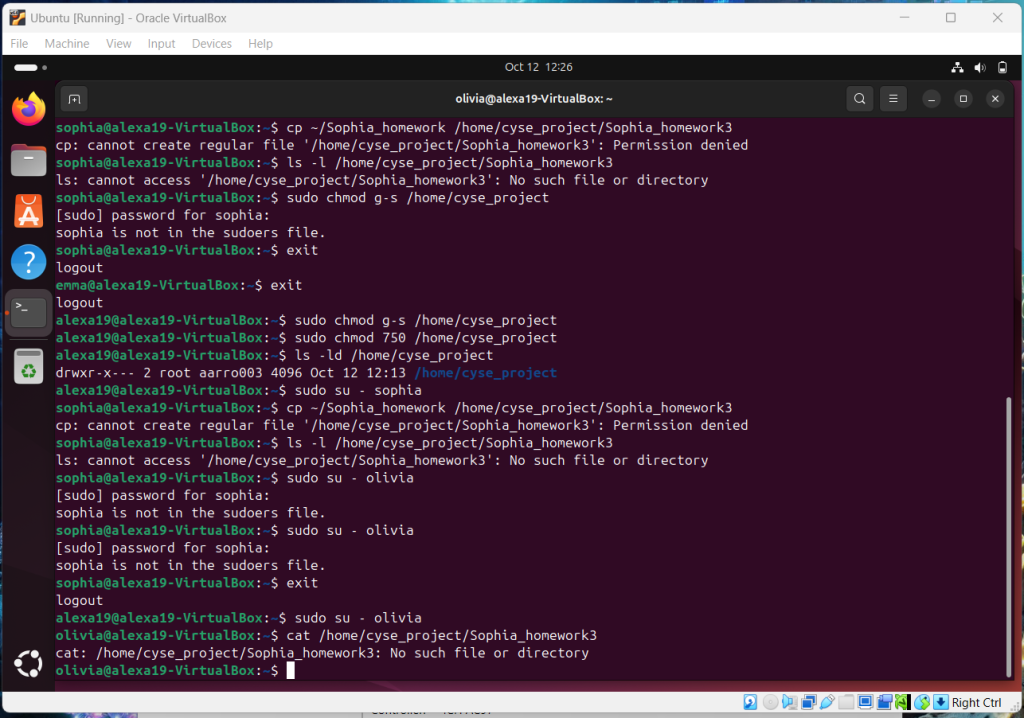Open the VirtualBox File menu
1024x718 pixels.
pyautogui.click(x=19, y=44)
